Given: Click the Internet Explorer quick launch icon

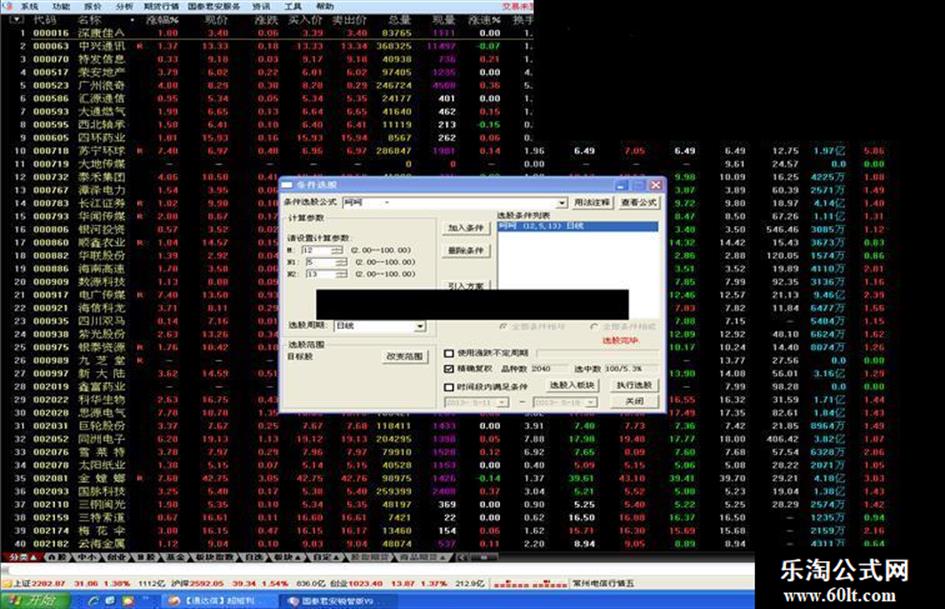Looking at the screenshot, I should (93, 601).
